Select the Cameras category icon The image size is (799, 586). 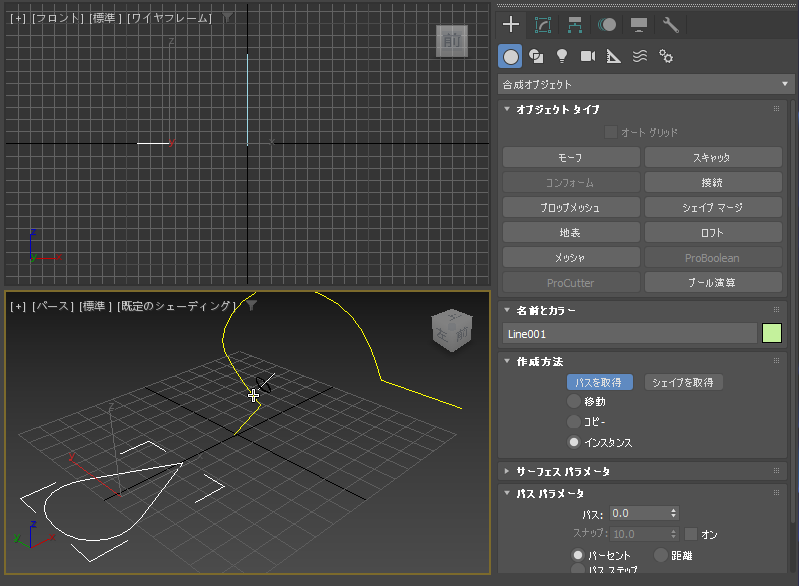[588, 56]
